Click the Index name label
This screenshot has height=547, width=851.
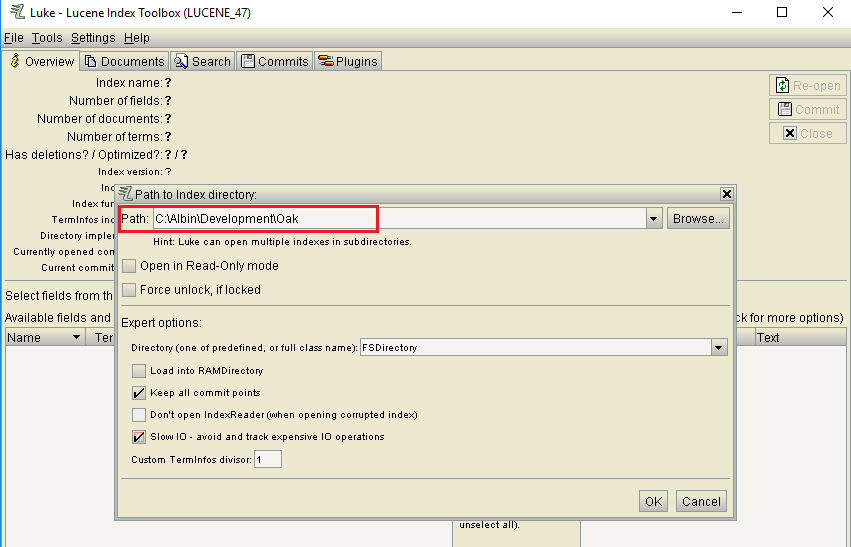(x=129, y=82)
